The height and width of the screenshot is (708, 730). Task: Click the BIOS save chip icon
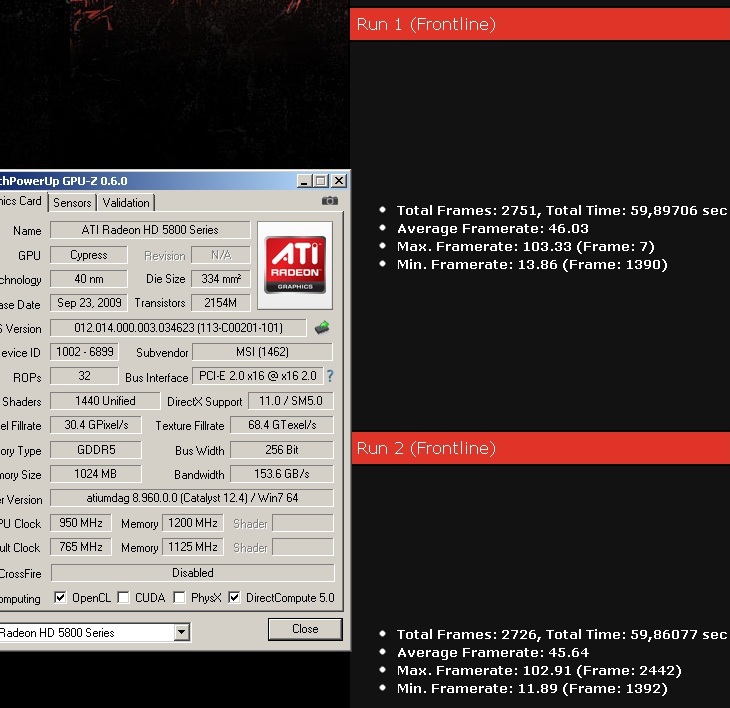[322, 327]
